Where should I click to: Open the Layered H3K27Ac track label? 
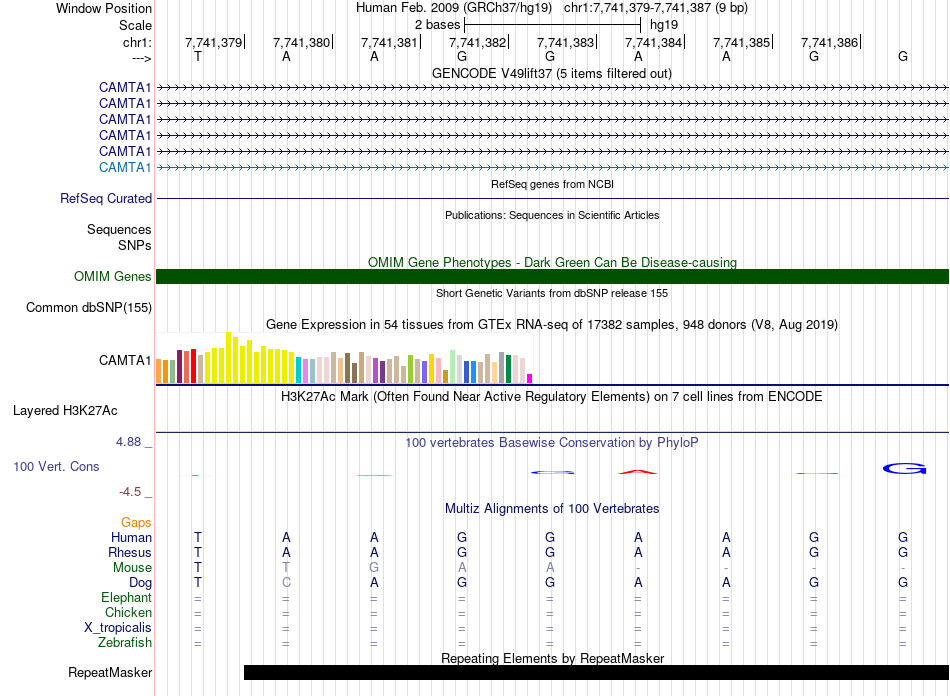click(65, 411)
